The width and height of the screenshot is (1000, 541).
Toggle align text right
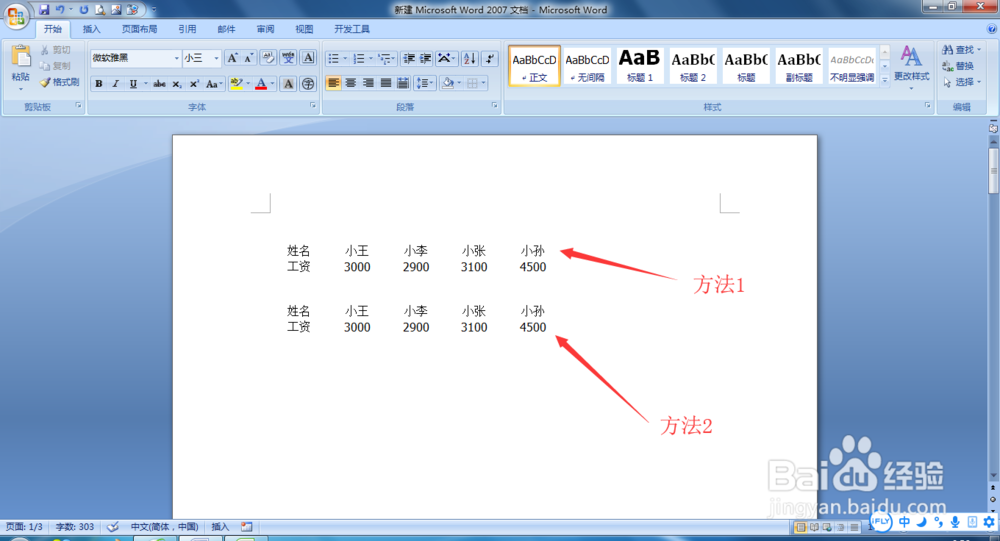point(368,83)
